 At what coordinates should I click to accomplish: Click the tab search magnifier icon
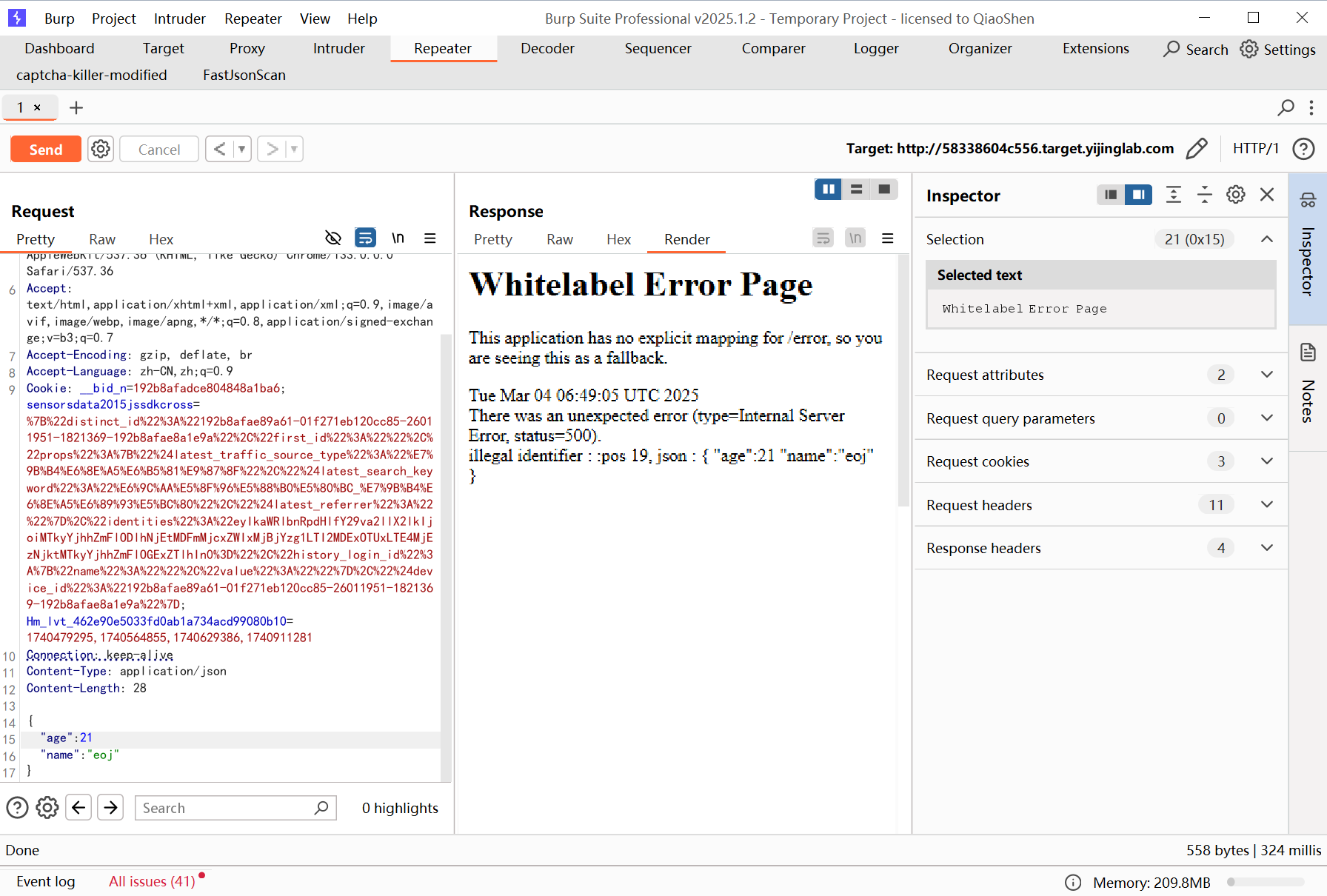(x=1286, y=108)
